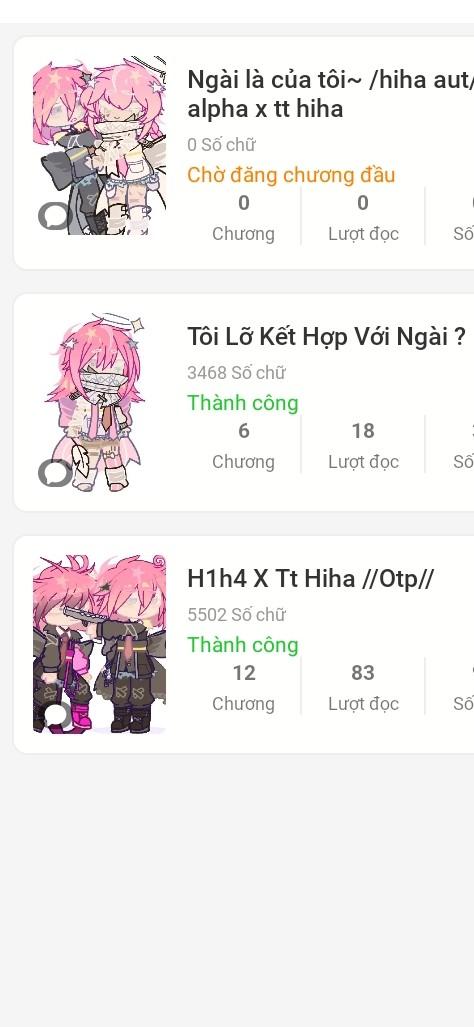View 0 Lượt đọc count of first story
The image size is (474, 1027).
coord(363,217)
